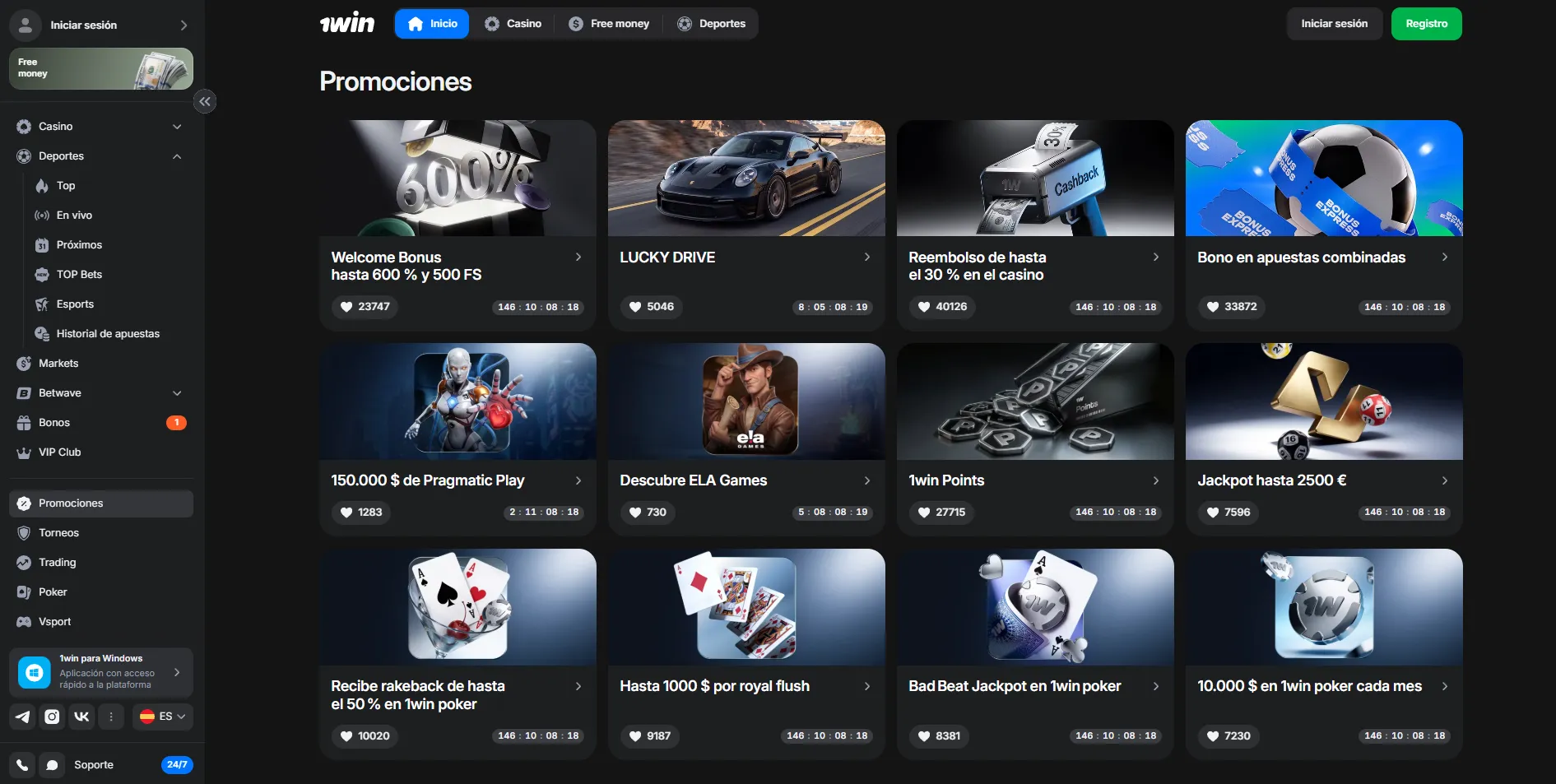Screen dimensions: 1556x784
Task: Collapse the sidebar with double-arrow icon
Action: point(205,101)
